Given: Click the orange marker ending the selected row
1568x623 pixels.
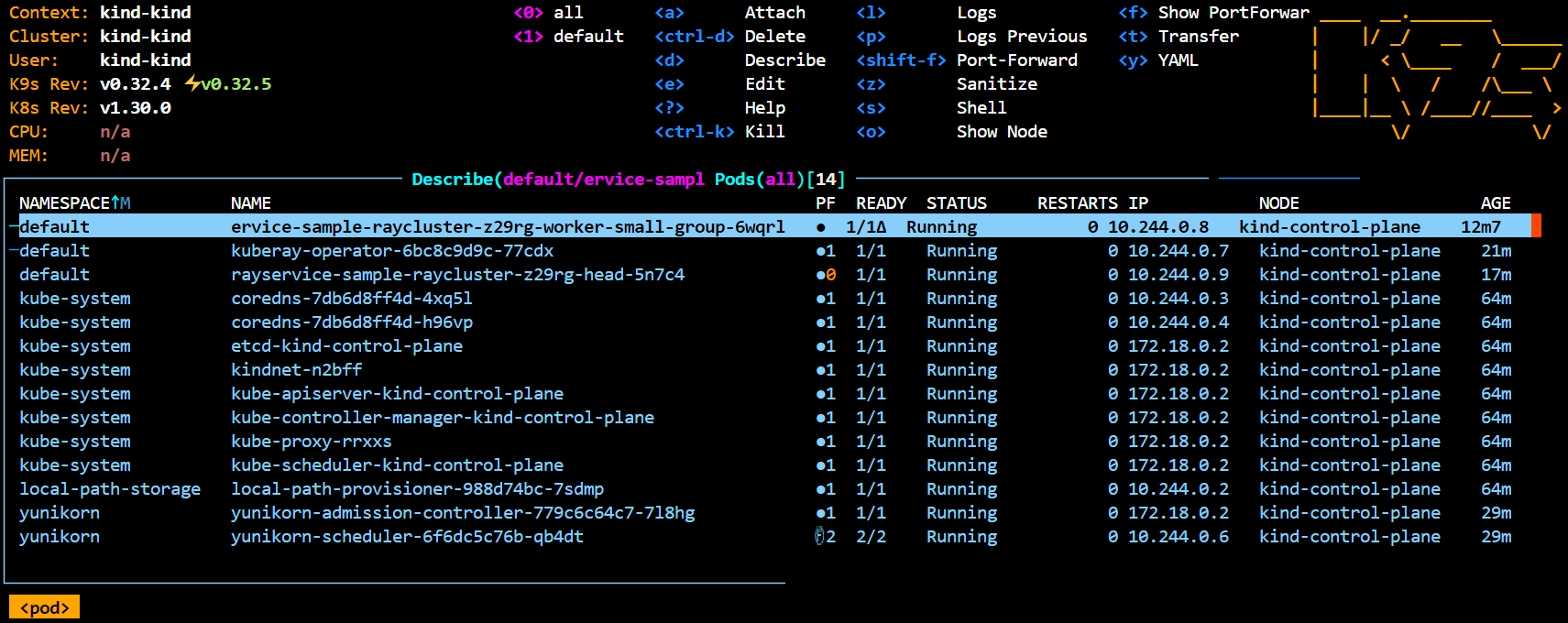Looking at the screenshot, I should coord(1536,226).
